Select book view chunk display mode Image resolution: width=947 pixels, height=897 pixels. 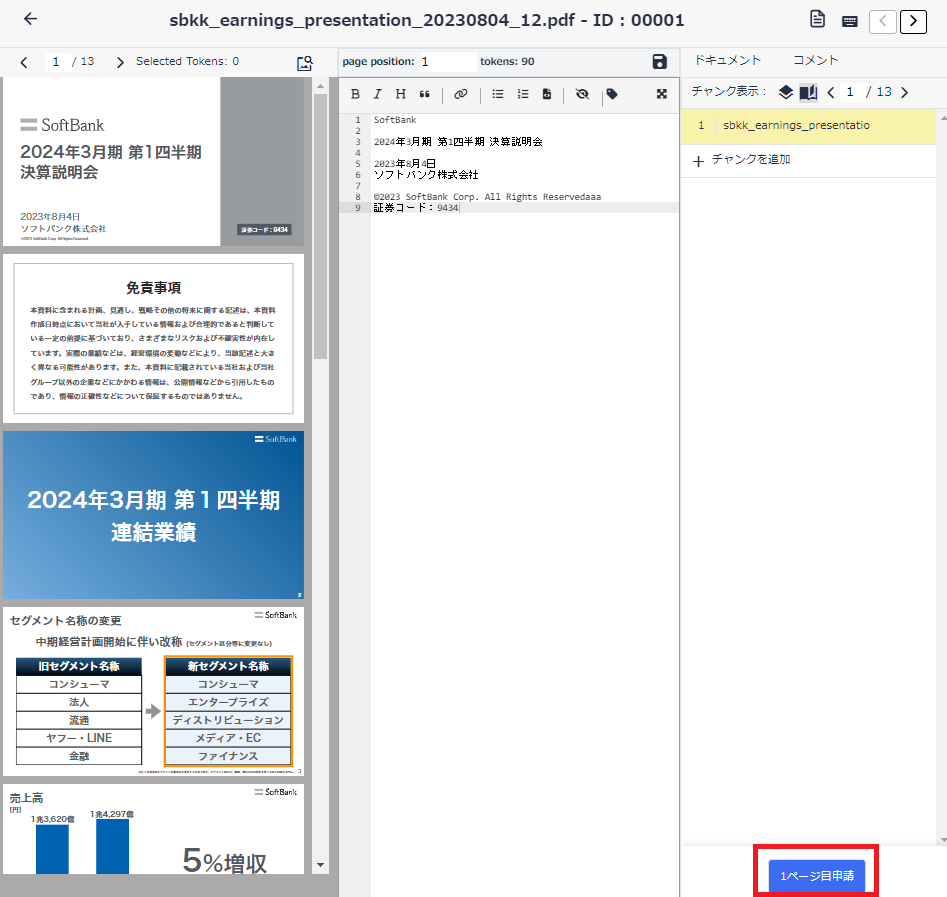point(808,92)
